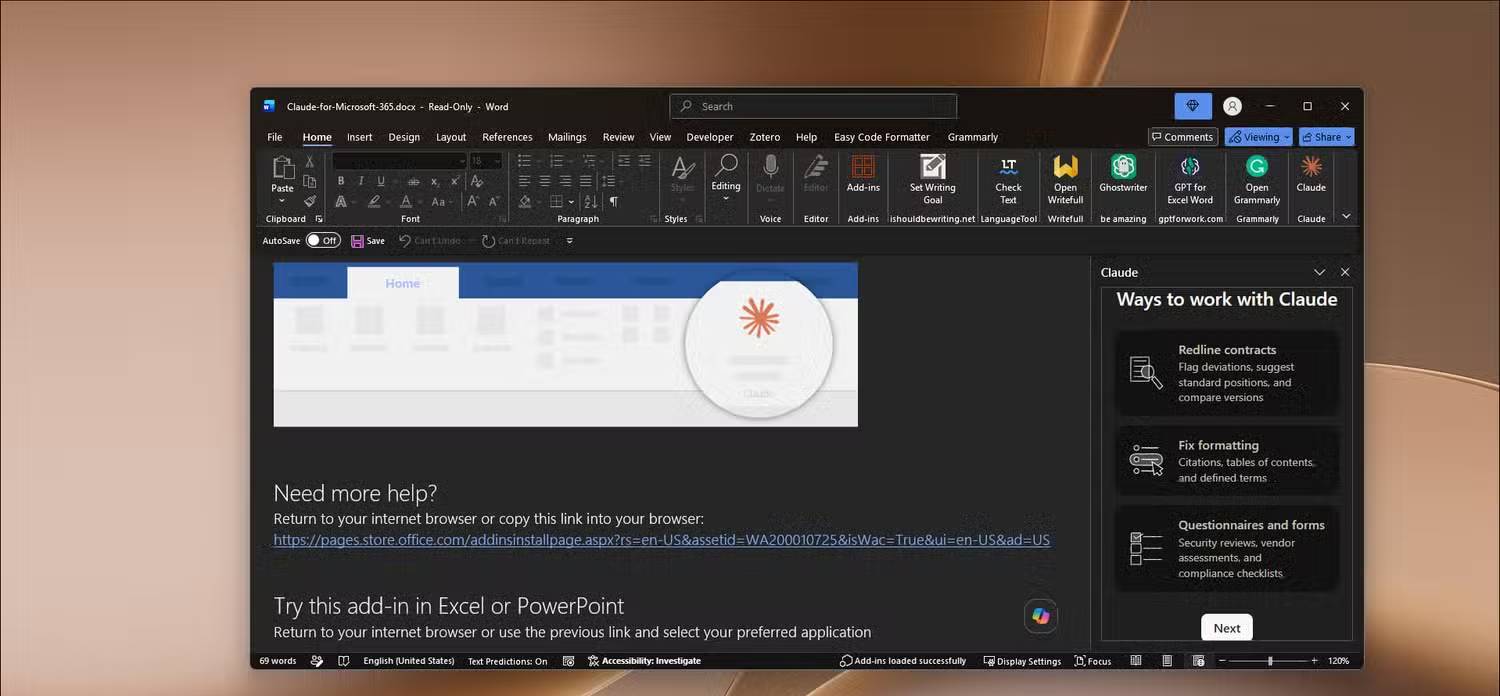1500x696 pixels.
Task: Toggle Show/Hide paragraph marks
Action: [613, 201]
